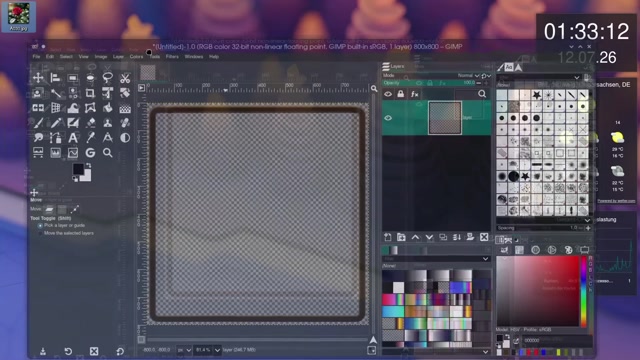Delete layer with the X button
The height and width of the screenshot is (360, 640).
click(x=484, y=237)
